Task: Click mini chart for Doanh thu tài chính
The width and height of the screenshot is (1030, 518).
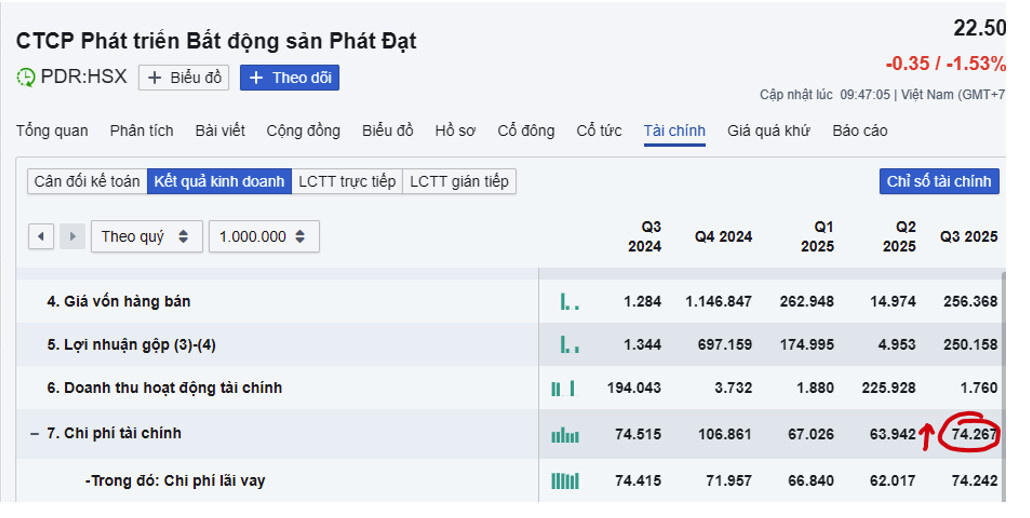Action: click(564, 387)
